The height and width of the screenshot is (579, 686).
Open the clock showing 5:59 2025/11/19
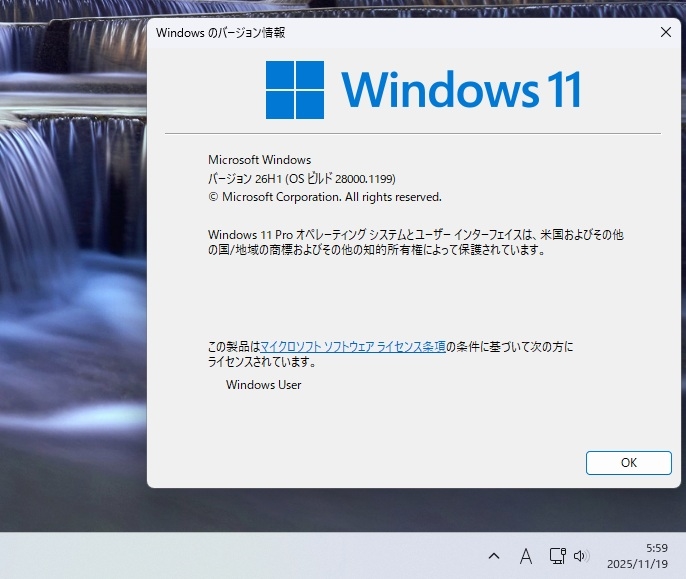637,556
